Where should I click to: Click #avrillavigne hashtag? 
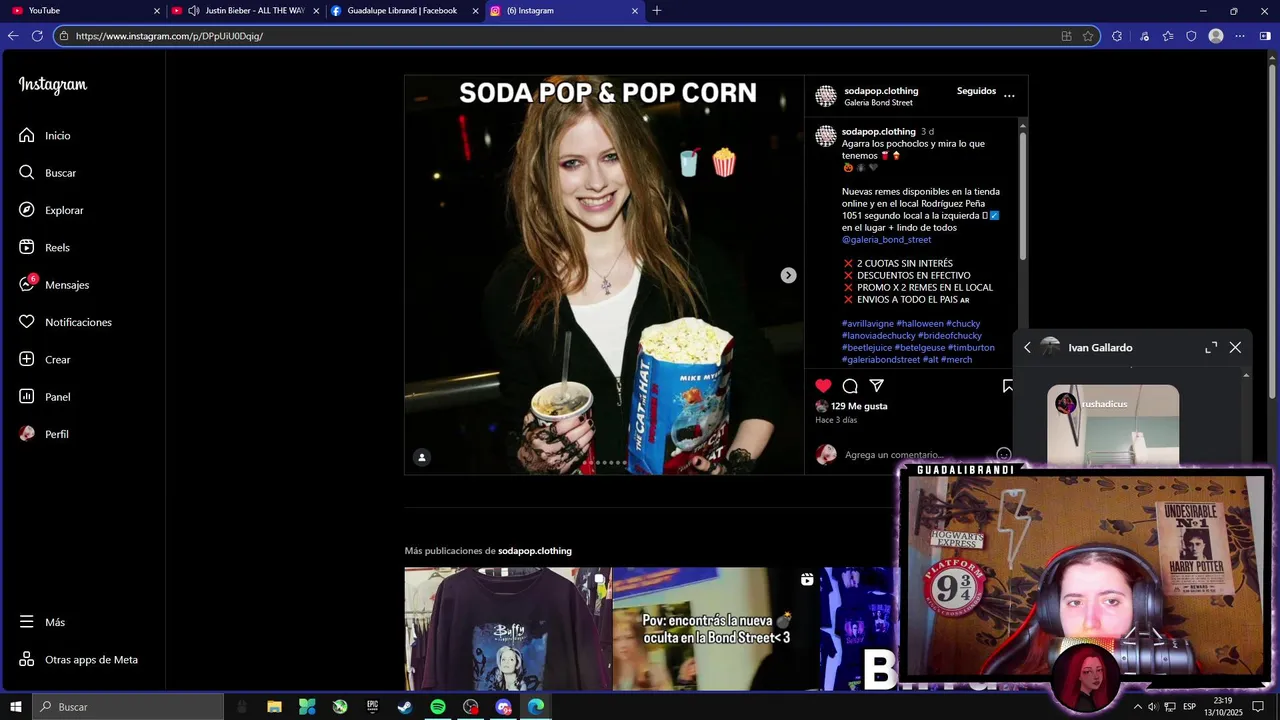coord(868,324)
